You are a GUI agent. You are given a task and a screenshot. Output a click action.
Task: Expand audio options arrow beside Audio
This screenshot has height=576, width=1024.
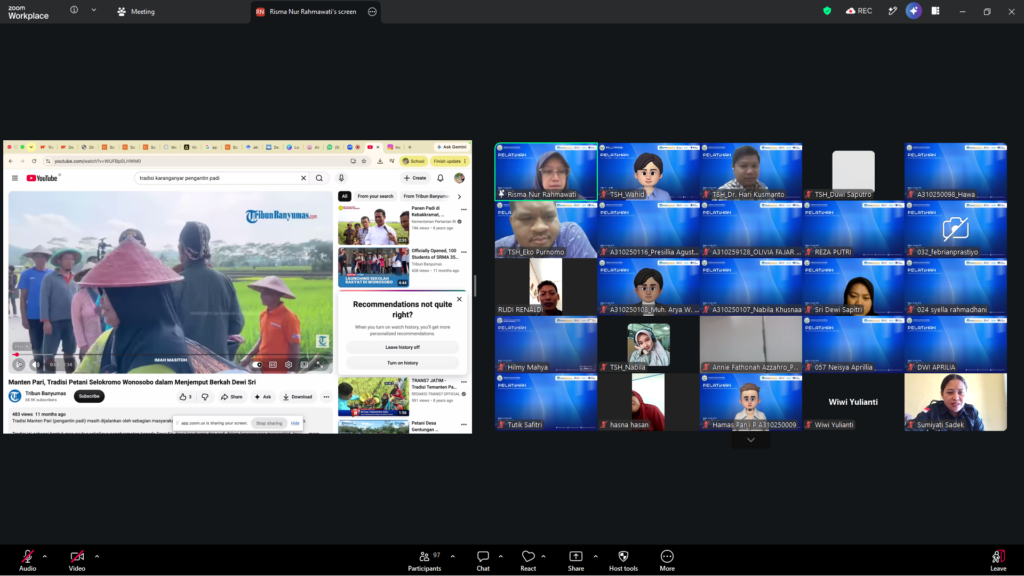click(45, 556)
